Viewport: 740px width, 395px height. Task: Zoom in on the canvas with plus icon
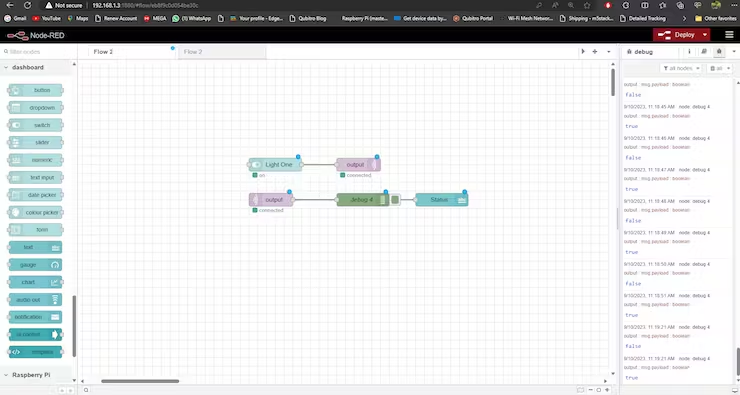point(607,390)
